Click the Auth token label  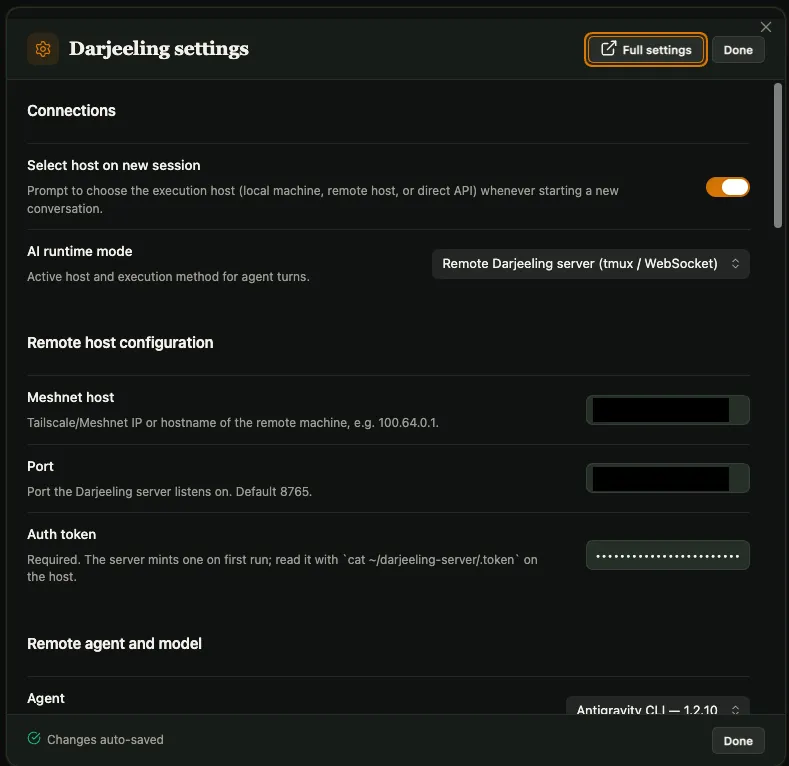[61, 534]
